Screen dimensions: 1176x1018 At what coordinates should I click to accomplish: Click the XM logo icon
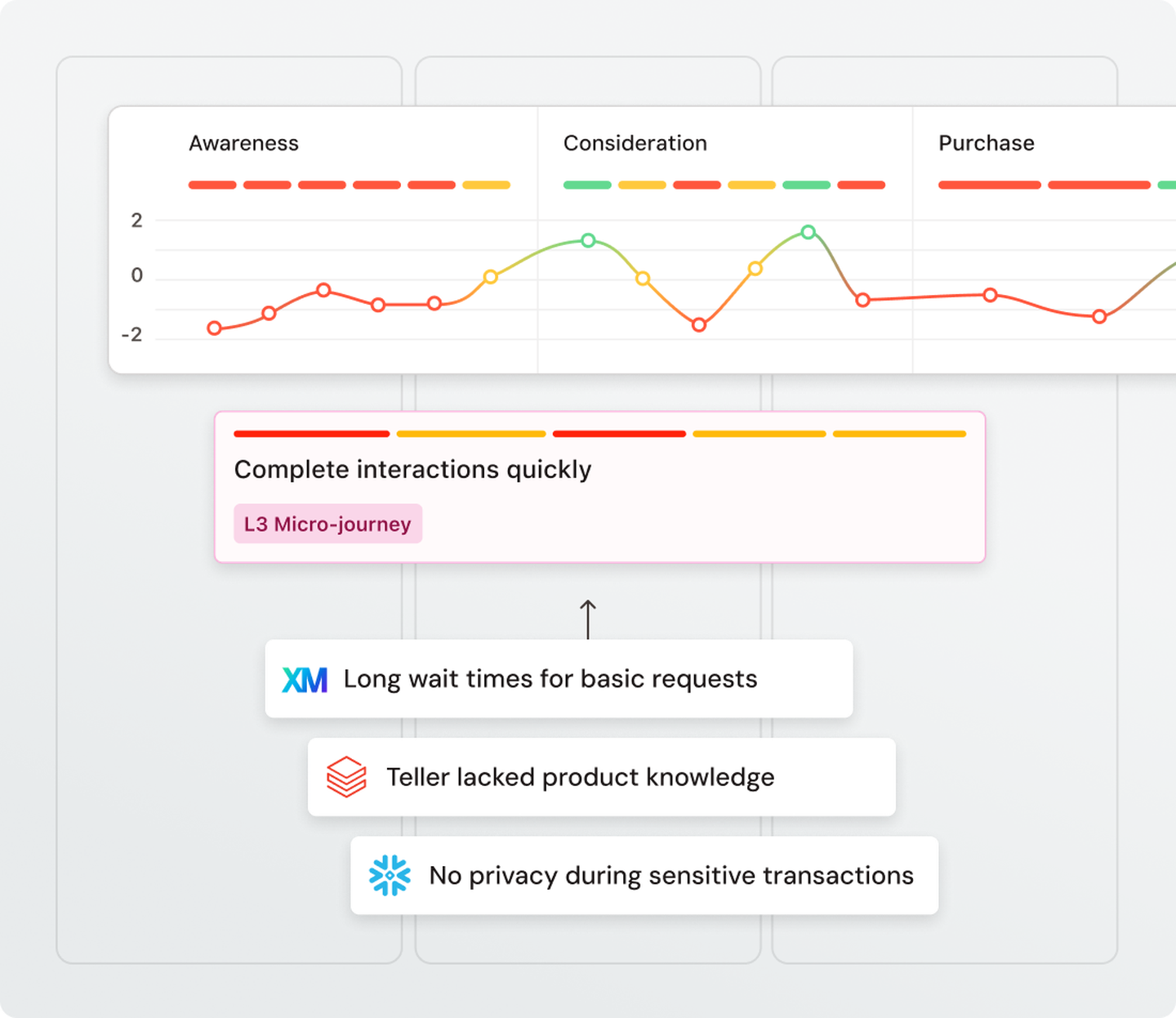(x=305, y=680)
